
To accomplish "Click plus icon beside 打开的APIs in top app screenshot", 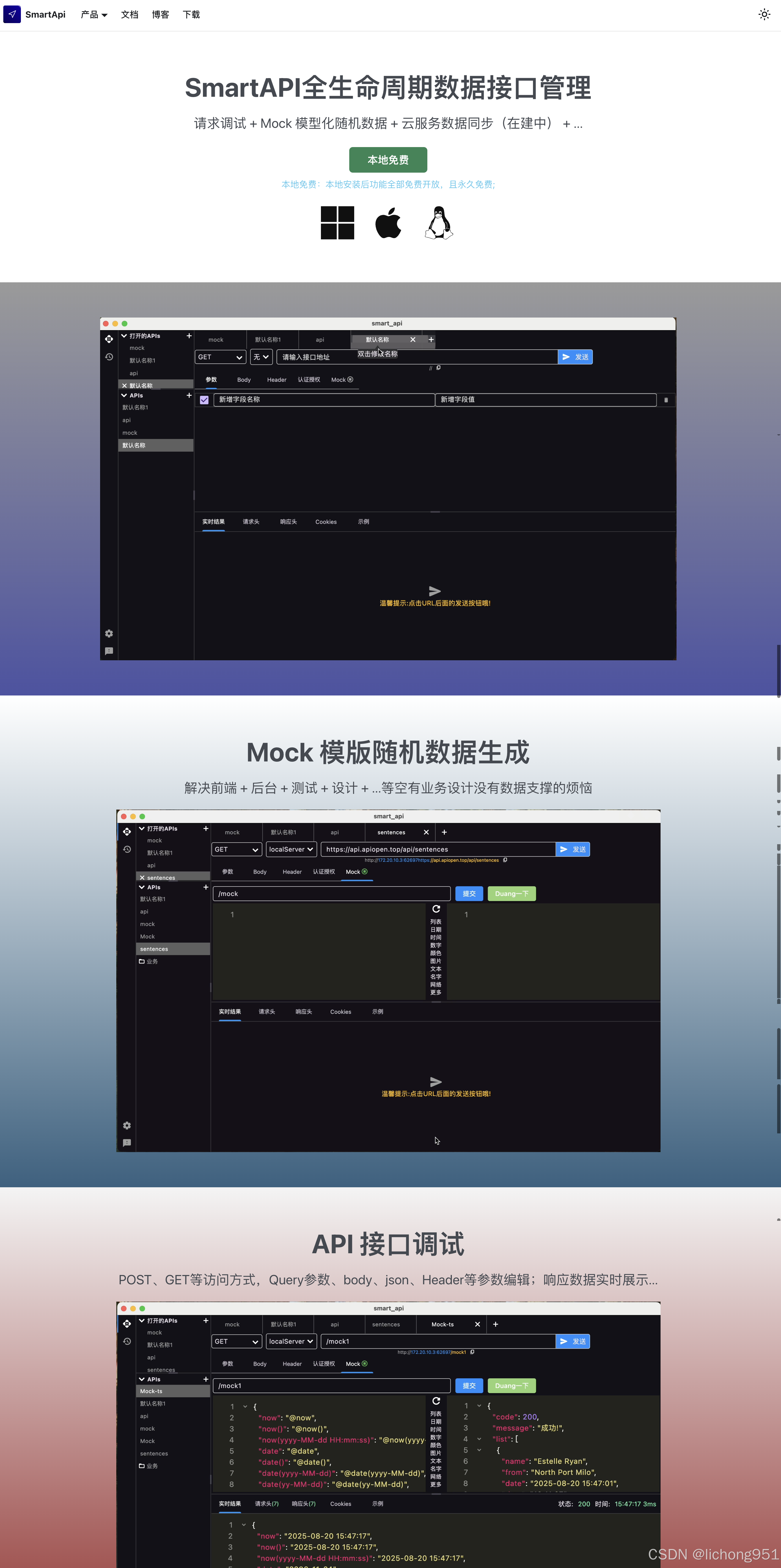I will tap(189, 335).
